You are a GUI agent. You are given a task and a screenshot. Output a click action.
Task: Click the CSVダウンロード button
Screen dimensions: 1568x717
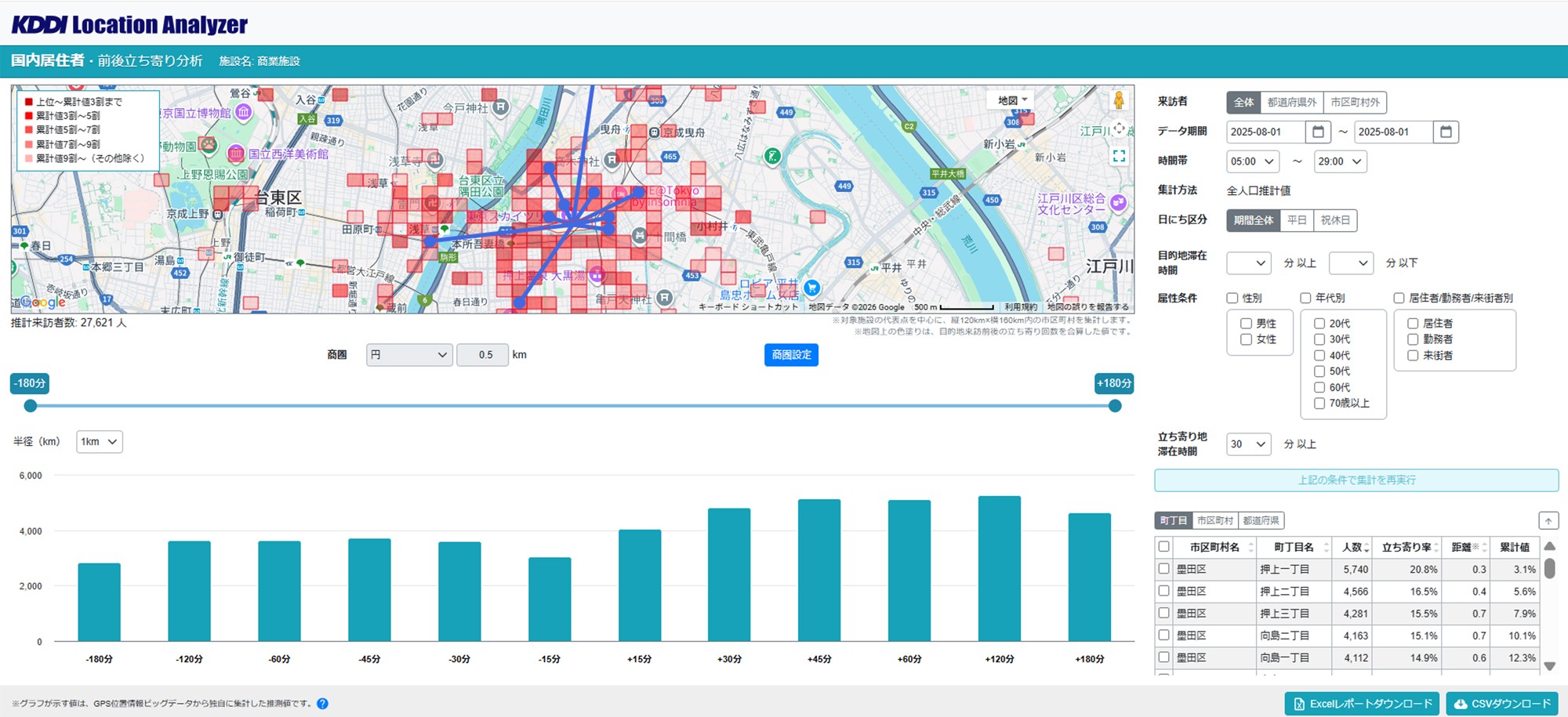(x=1501, y=704)
